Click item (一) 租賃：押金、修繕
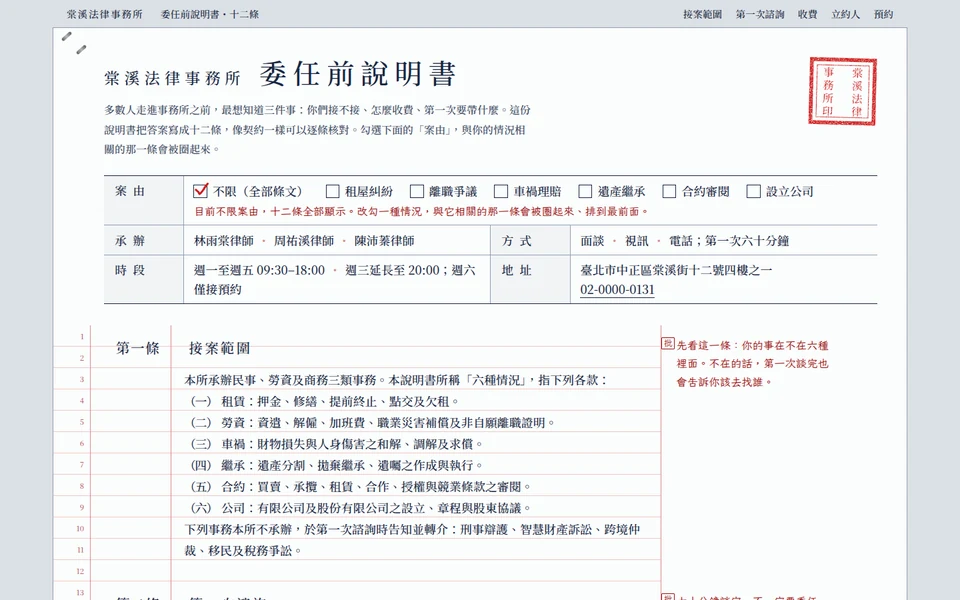The width and height of the screenshot is (960, 600). (324, 401)
